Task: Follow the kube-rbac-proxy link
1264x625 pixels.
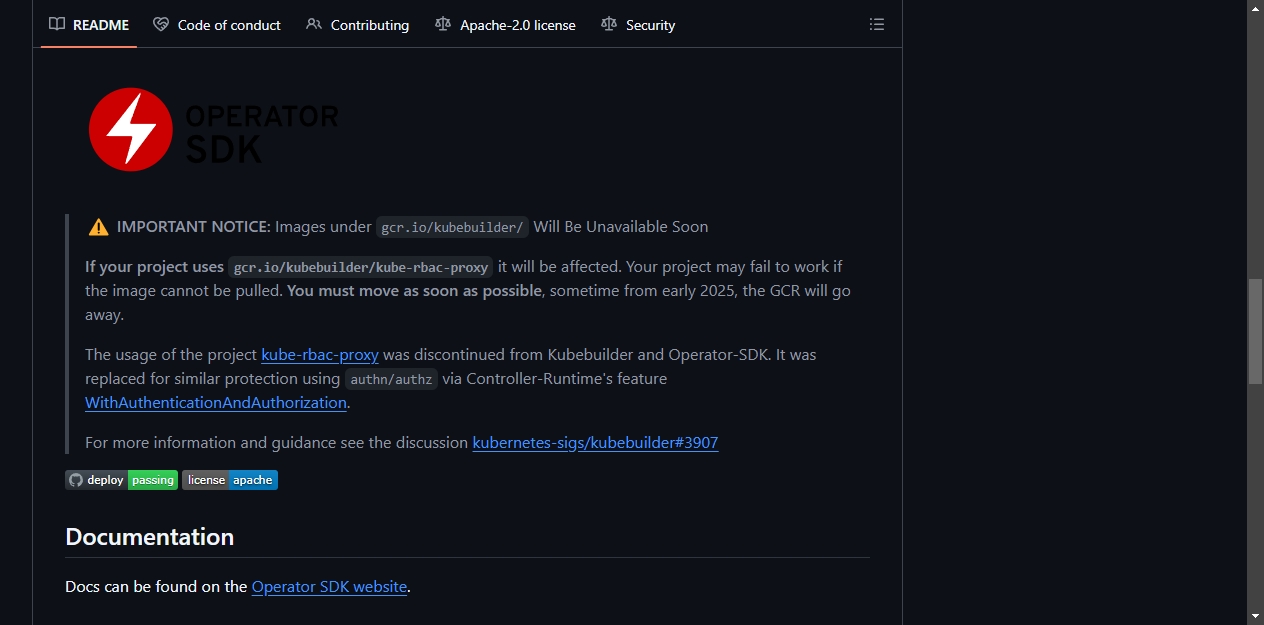Action: (x=320, y=354)
